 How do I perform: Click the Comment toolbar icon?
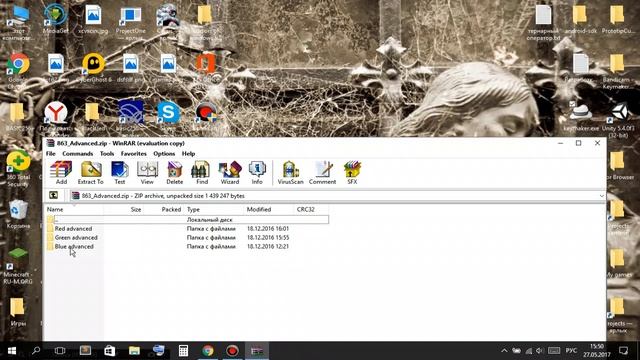coord(322,173)
